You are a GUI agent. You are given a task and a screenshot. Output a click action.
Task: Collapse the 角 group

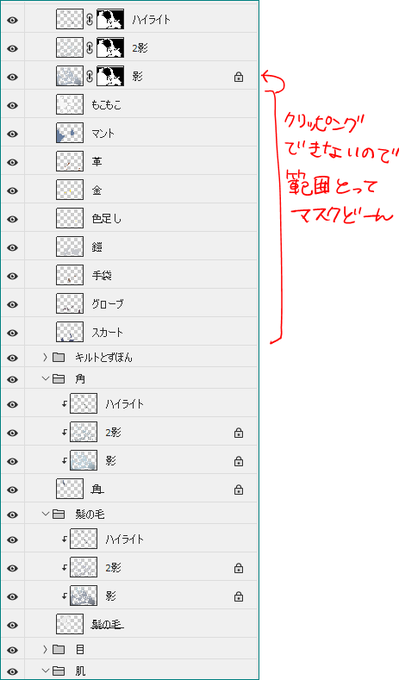point(45,379)
